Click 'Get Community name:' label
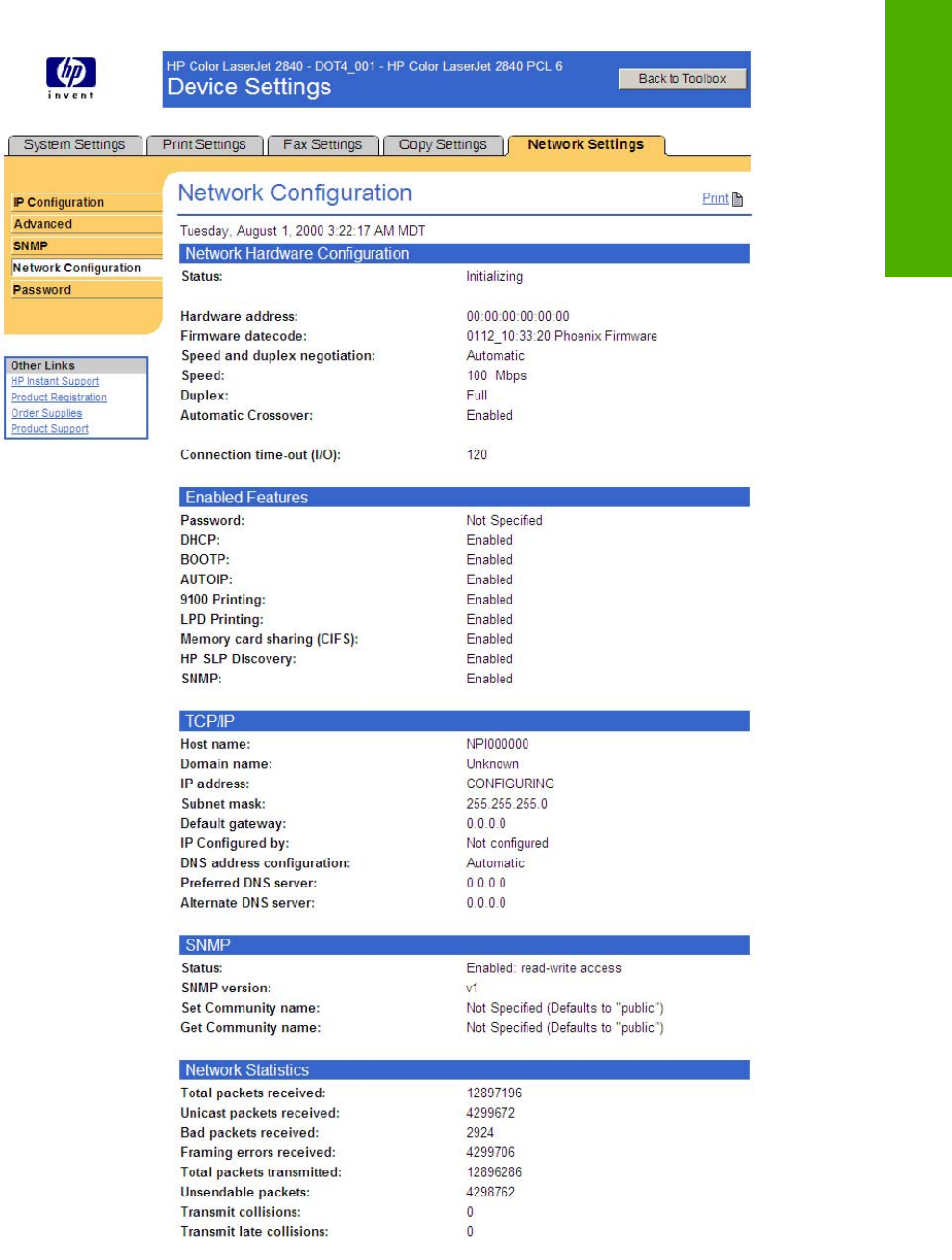Viewport: 952px width, 1260px height. tap(250, 1028)
